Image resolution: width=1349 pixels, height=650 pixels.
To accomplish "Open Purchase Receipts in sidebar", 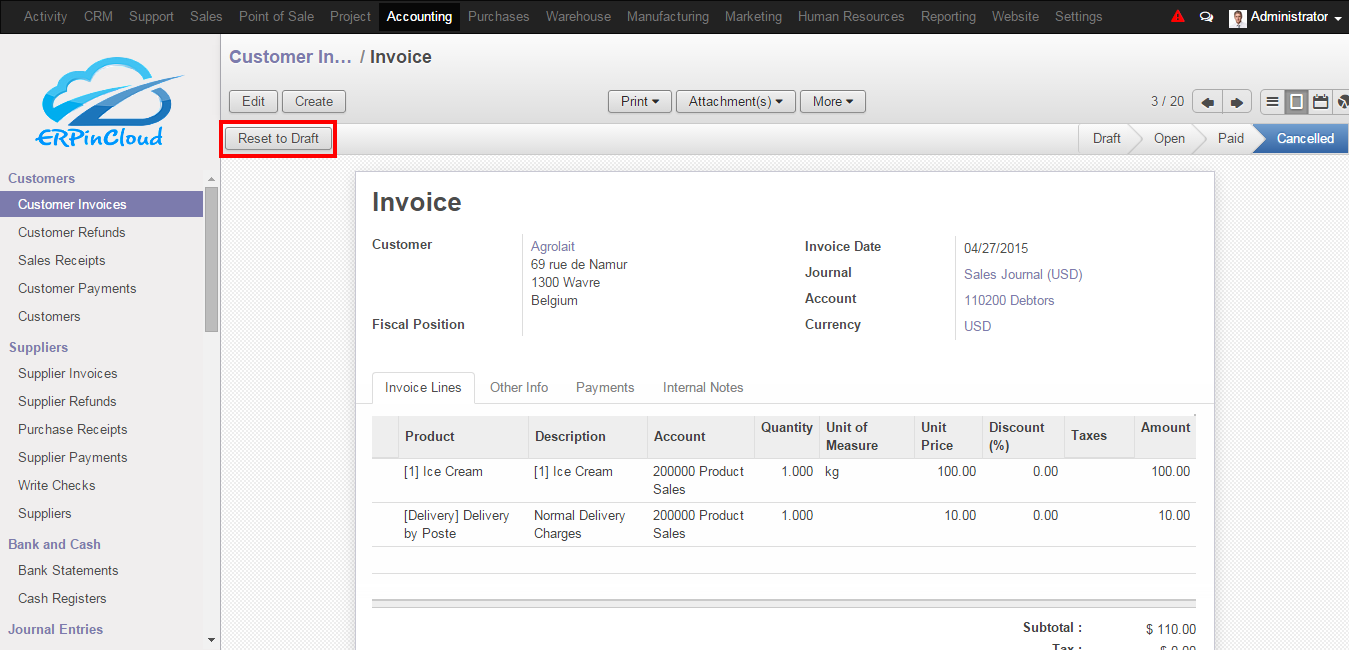I will click(x=101, y=430).
